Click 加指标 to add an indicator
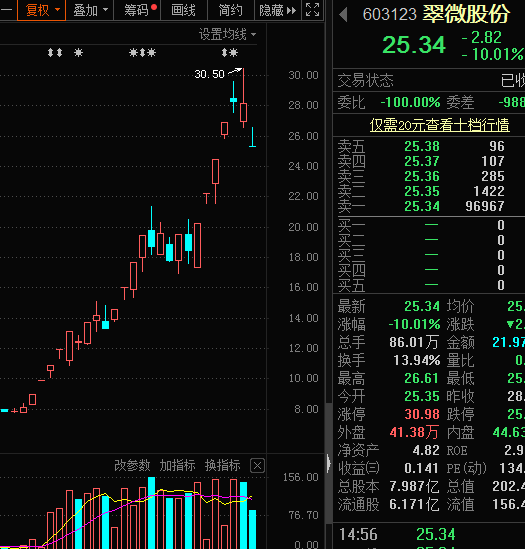 pyautogui.click(x=177, y=466)
